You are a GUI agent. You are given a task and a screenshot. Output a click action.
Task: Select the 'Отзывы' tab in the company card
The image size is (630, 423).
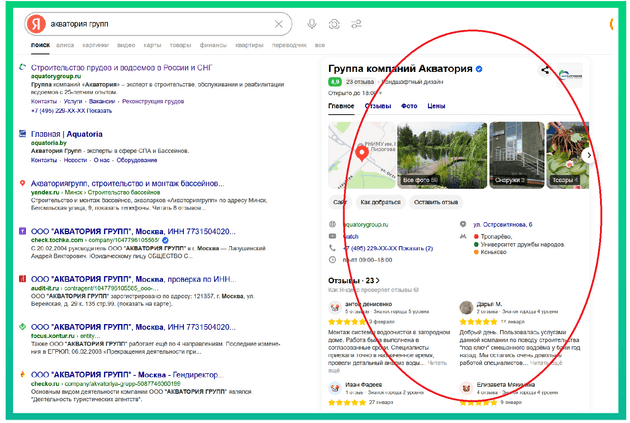[x=378, y=106]
